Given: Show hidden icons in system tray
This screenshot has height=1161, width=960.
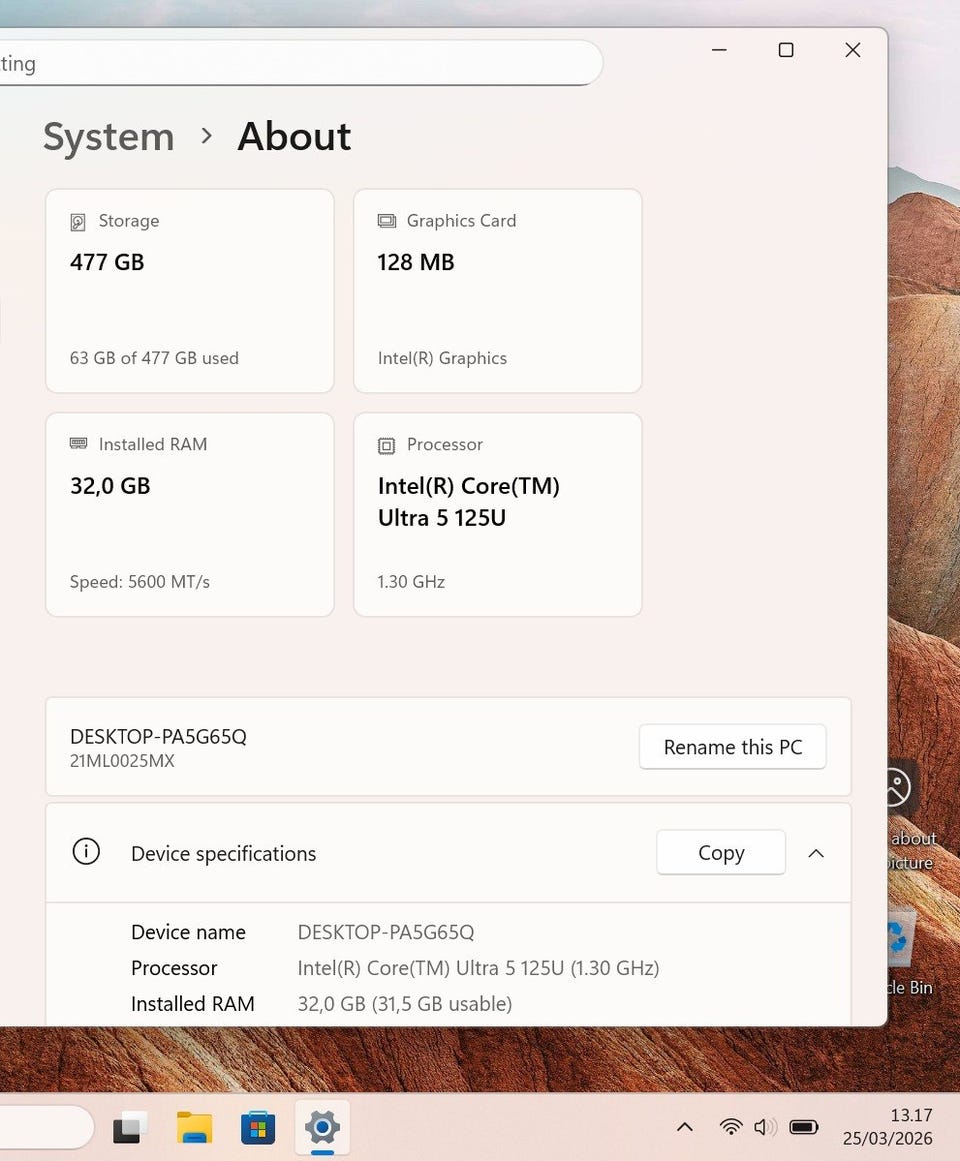Looking at the screenshot, I should pos(685,1127).
